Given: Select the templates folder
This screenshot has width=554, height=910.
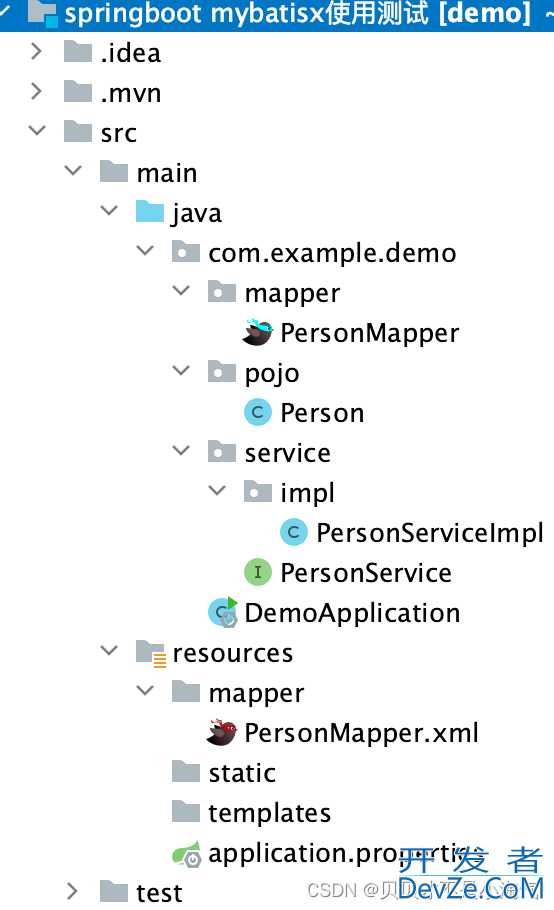Looking at the screenshot, I should point(251,813).
